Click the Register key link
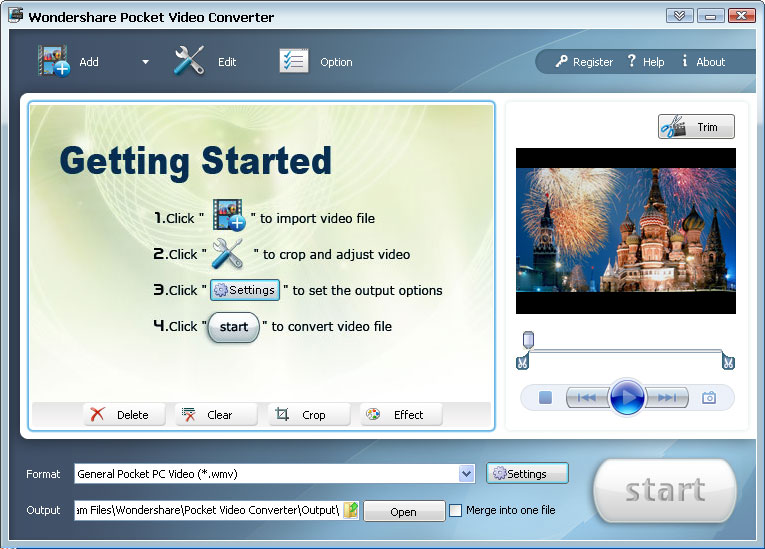 [x=584, y=61]
